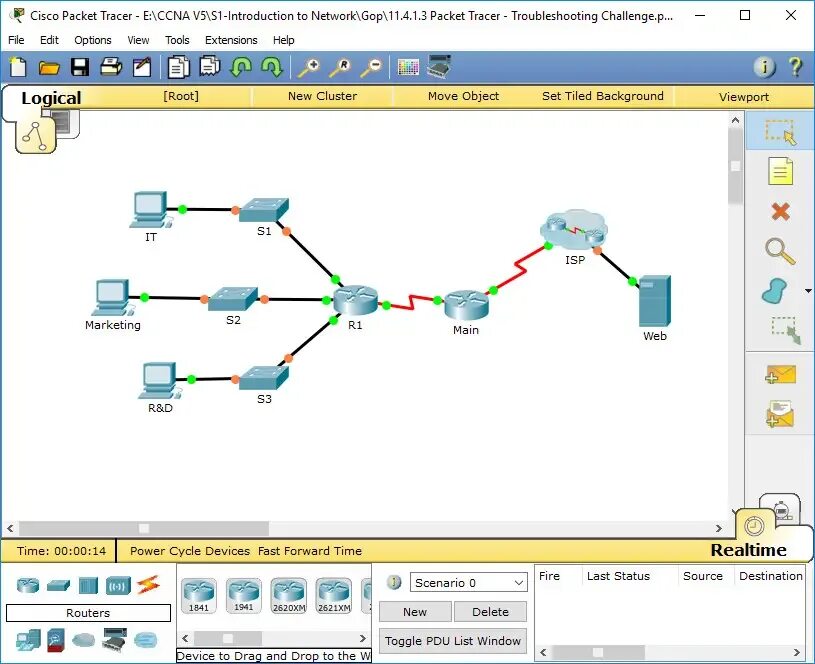Click the Set Tiled Background button
Image resolution: width=815 pixels, height=664 pixels.
(x=602, y=96)
